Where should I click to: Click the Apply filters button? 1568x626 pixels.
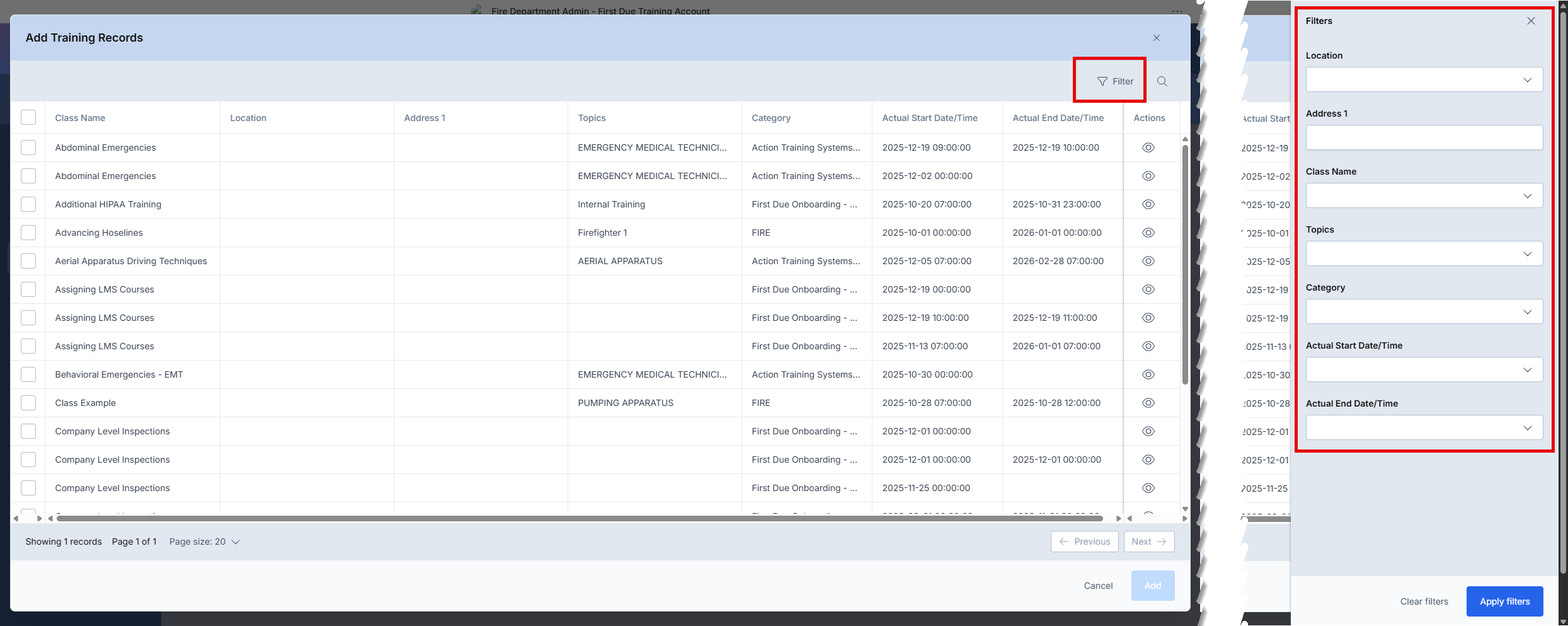click(x=1504, y=601)
